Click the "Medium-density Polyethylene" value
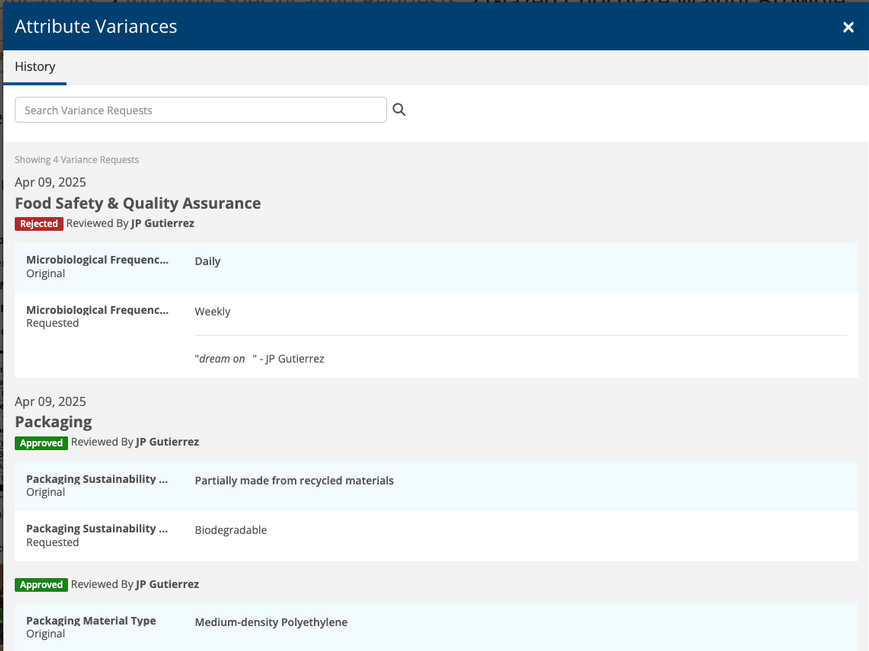The height and width of the screenshot is (651, 869). pyautogui.click(x=271, y=622)
